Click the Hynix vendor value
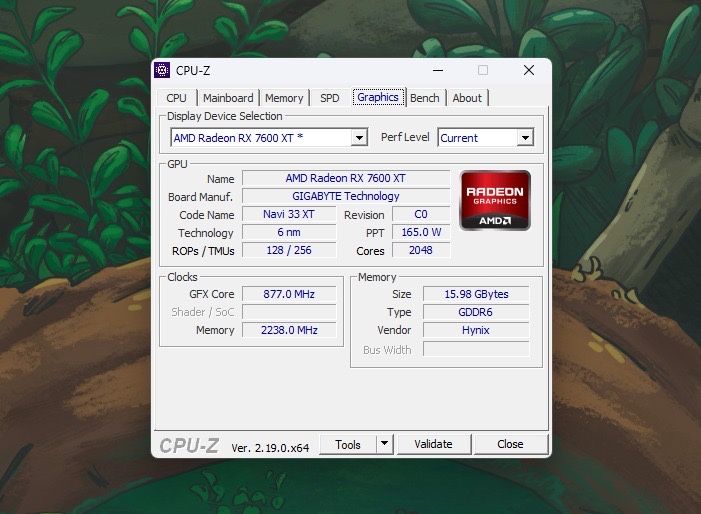This screenshot has height=514, width=701. pos(476,330)
